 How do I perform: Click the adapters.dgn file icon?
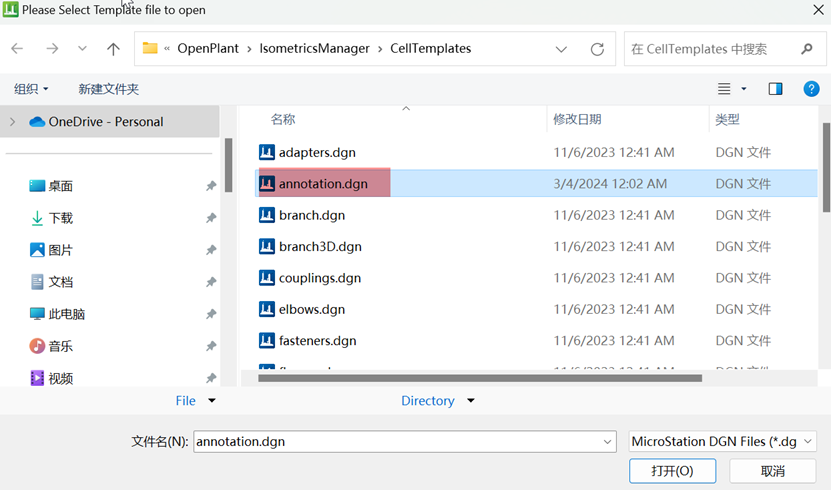(x=267, y=153)
